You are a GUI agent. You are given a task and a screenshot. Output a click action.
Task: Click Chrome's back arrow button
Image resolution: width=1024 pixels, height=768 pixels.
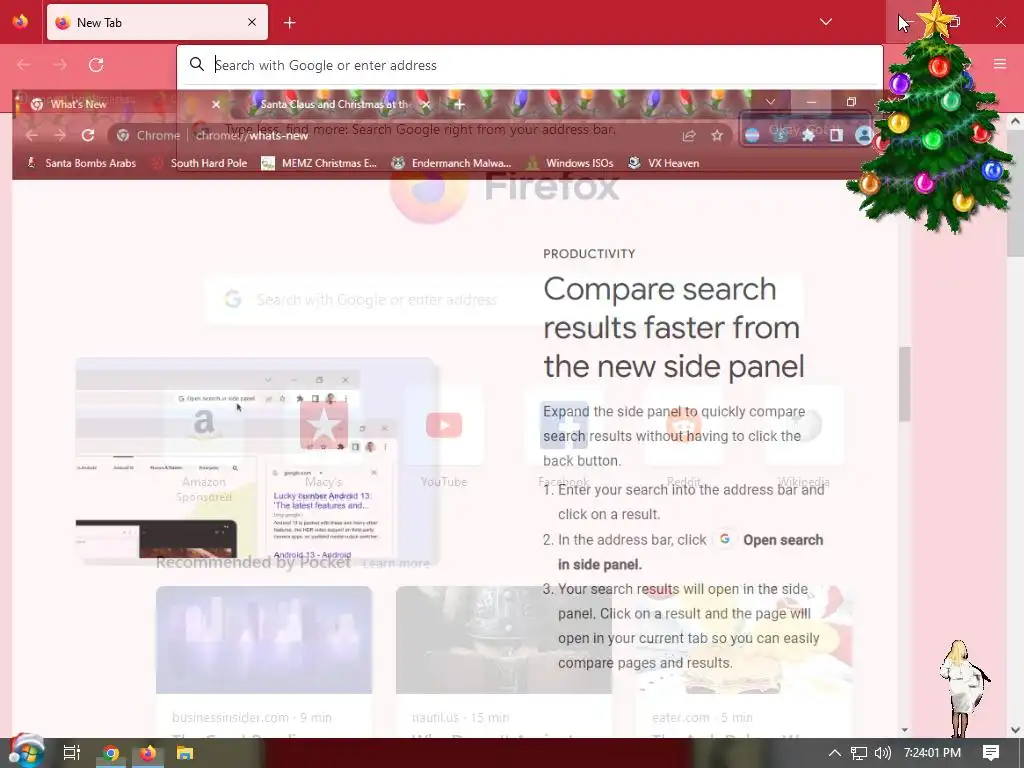32,135
